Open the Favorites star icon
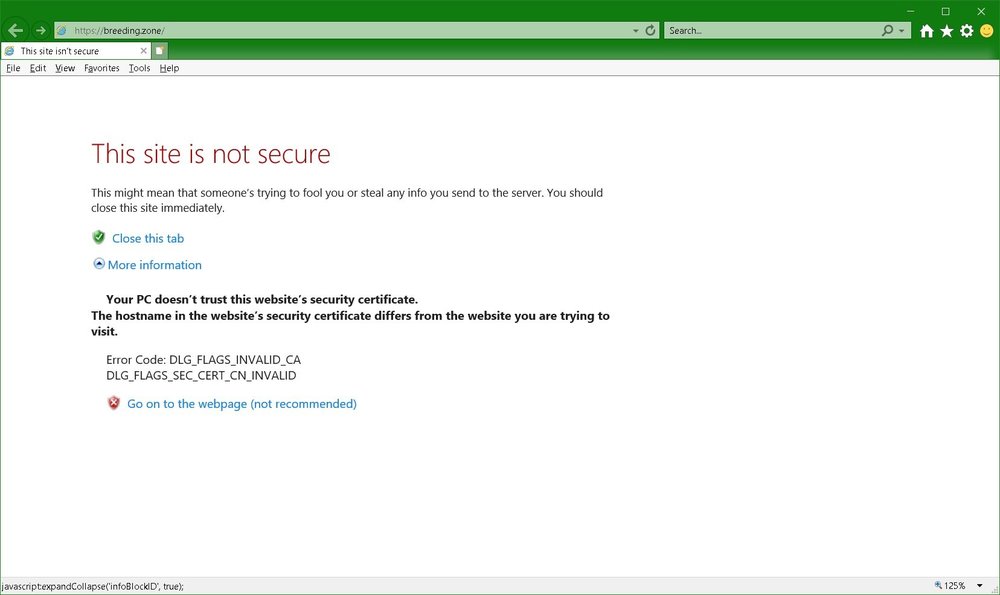The image size is (1000, 595). click(946, 31)
